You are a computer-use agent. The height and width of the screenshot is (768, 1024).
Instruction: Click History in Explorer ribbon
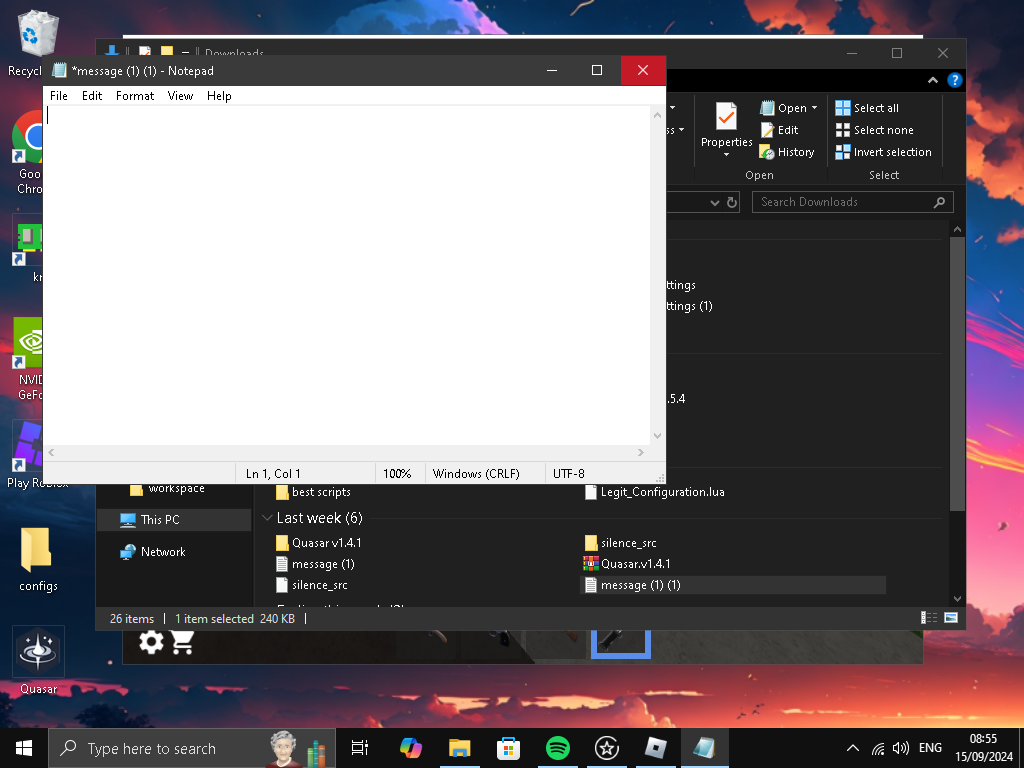(x=787, y=152)
